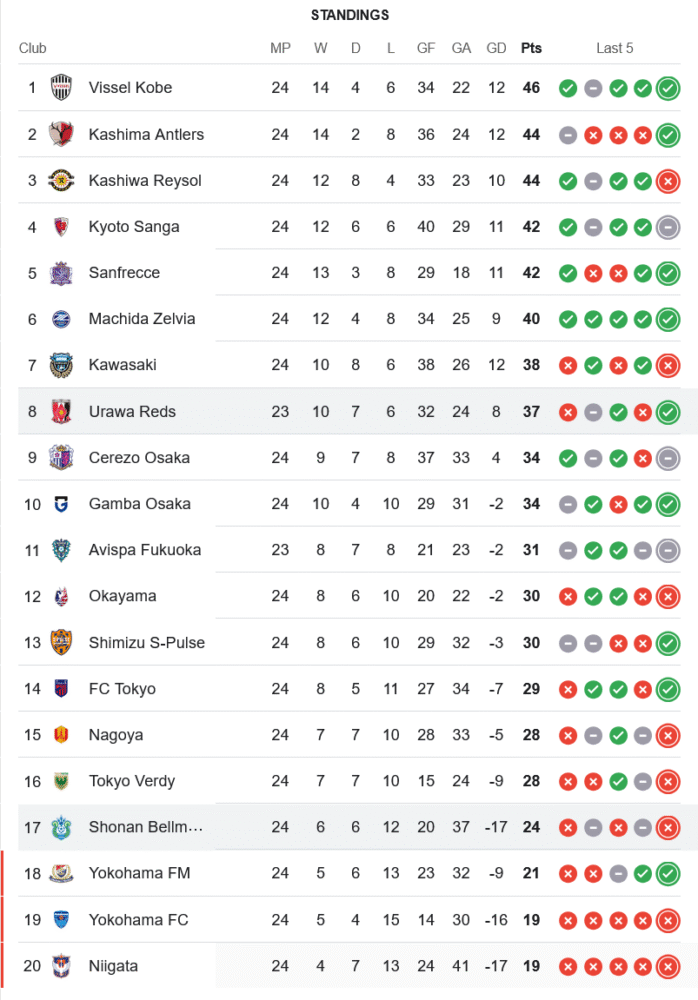Image resolution: width=698 pixels, height=1000 pixels.
Task: Open the Cerezo Osaka team link
Action: coord(139,458)
